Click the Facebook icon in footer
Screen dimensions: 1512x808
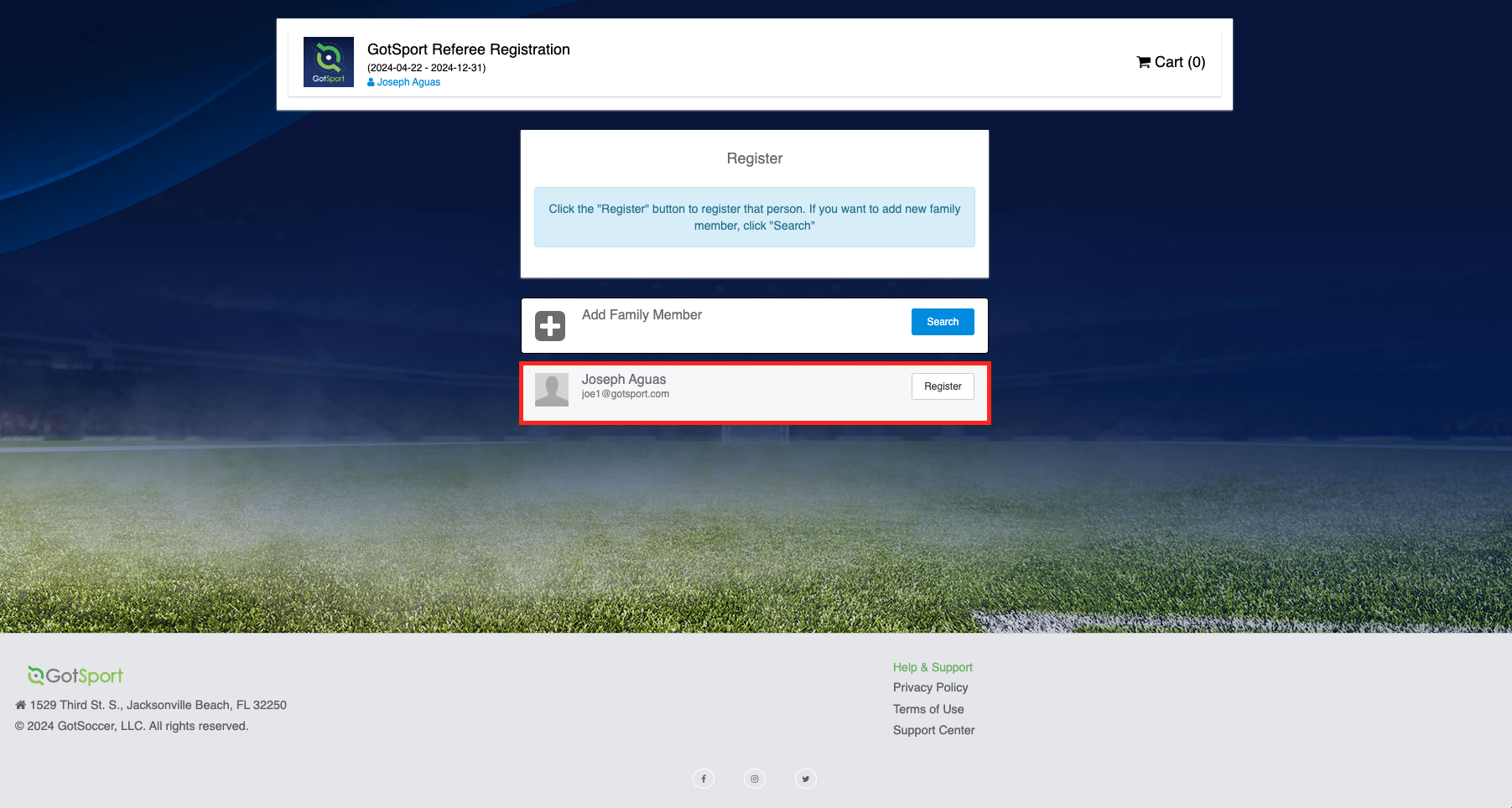coord(704,779)
